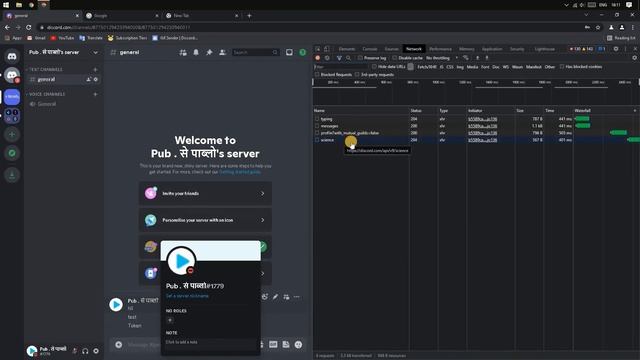Click the Download Apps icon in sidebar
Viewport: 640px width, 360px height.
(12, 175)
